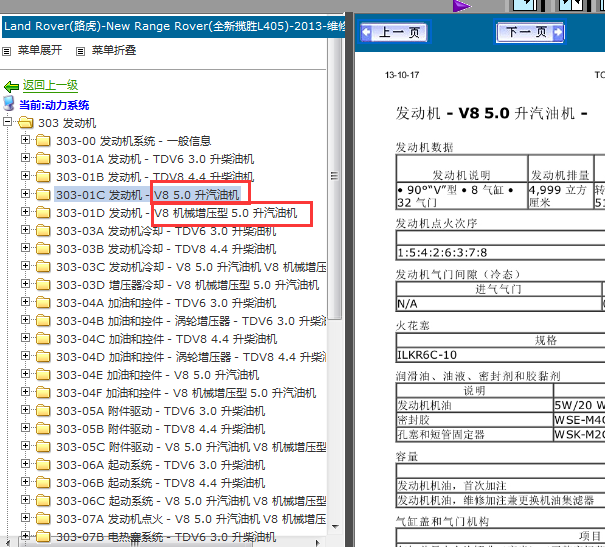This screenshot has width=605, height=547.
Task: Click the folder icon of 303-04B 加油和控件
Action: (x=43, y=321)
